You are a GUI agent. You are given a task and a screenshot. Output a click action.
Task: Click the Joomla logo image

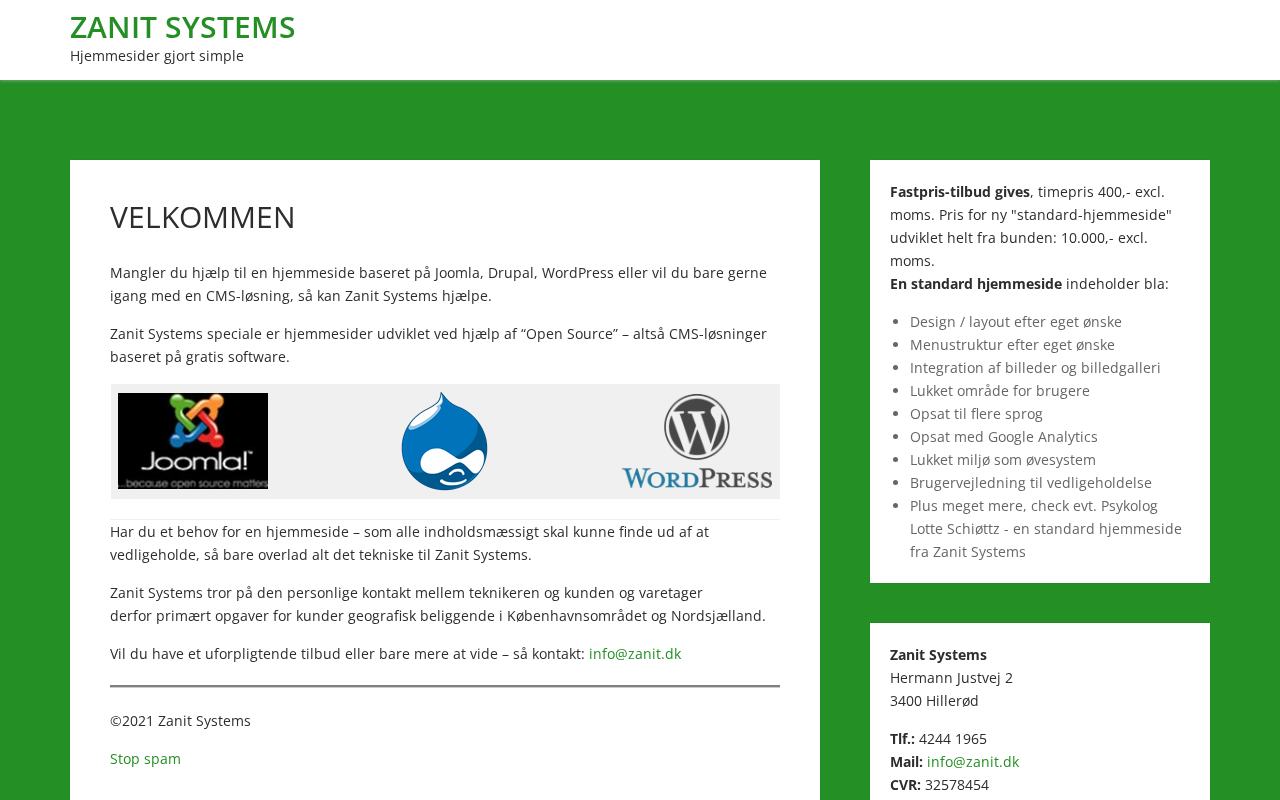tap(193, 441)
